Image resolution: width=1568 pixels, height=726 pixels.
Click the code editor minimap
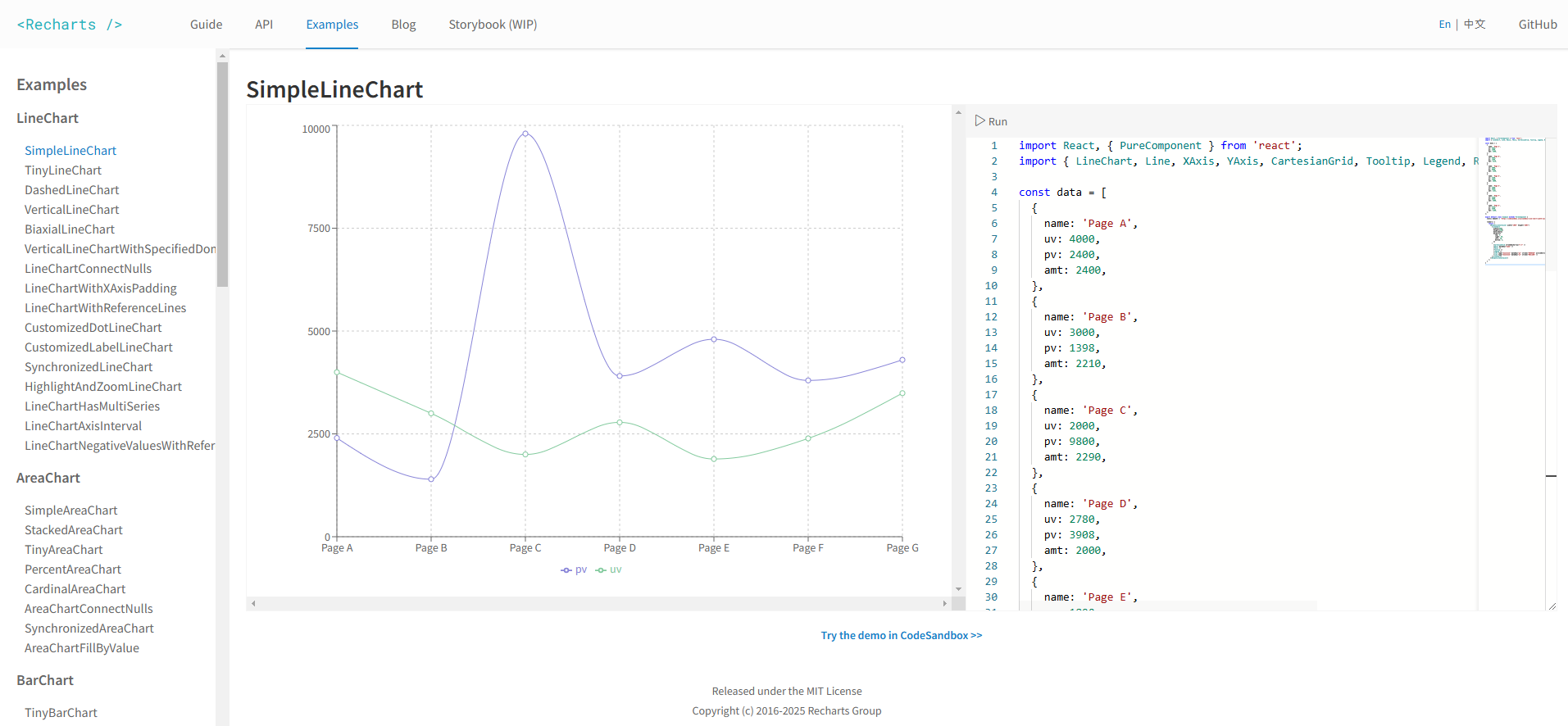click(x=1515, y=202)
